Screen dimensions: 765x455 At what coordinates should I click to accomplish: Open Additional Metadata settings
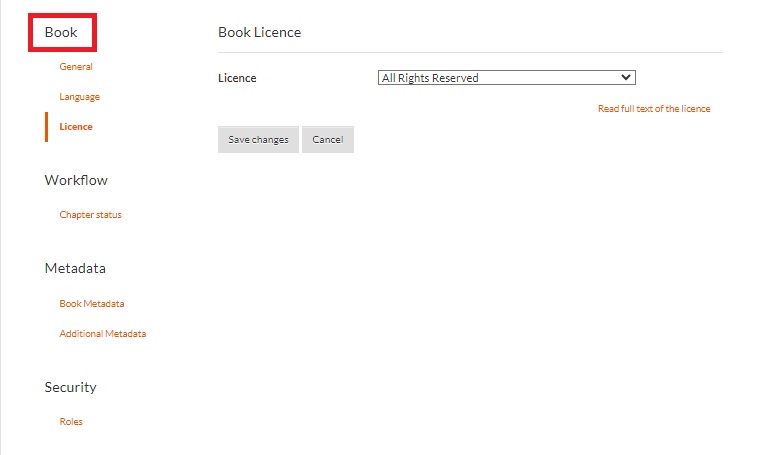pyautogui.click(x=103, y=334)
